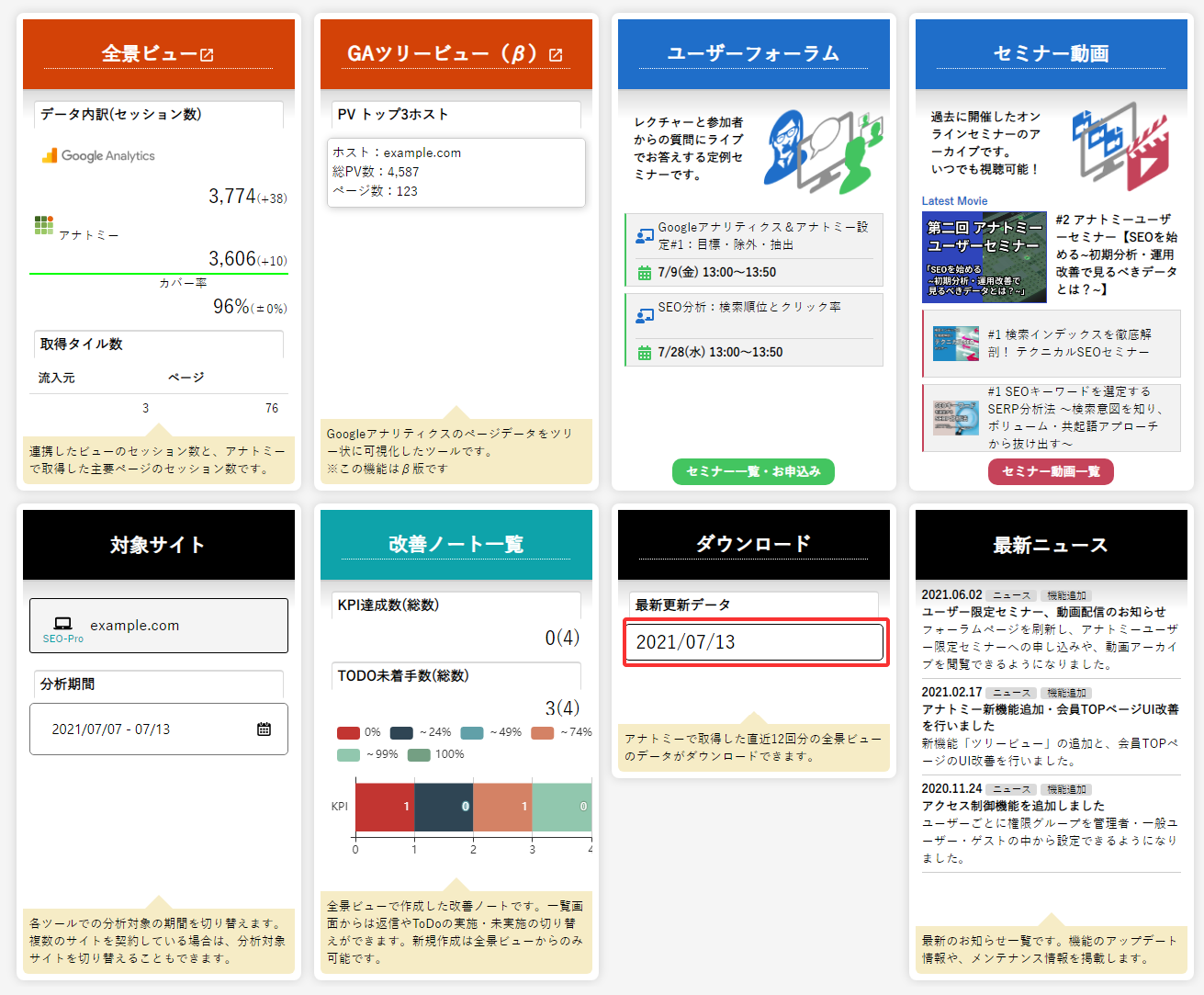The width and height of the screenshot is (1204, 995).
Task: Click orange KPI bar segment
Action: point(502,807)
